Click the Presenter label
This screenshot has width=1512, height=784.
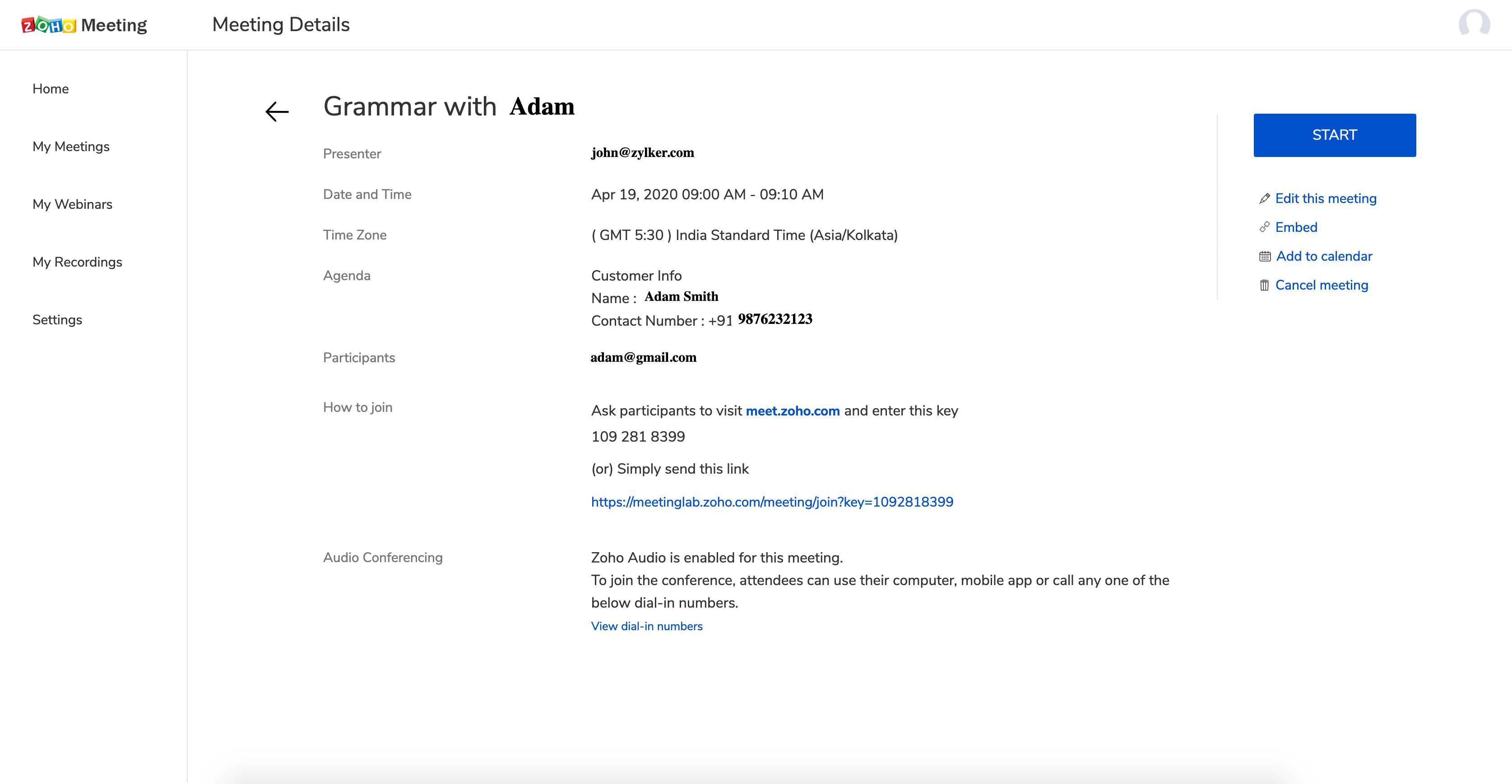click(x=352, y=154)
